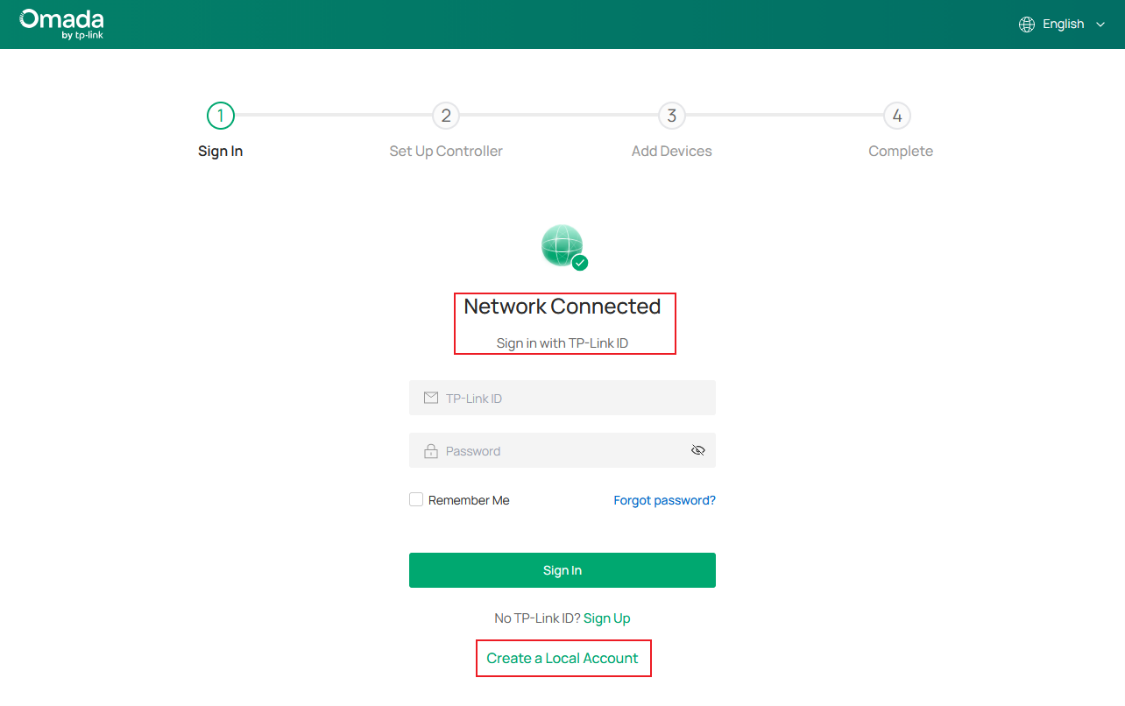This screenshot has width=1125, height=706.
Task: Click the green Sign In button
Action: click(x=562, y=570)
